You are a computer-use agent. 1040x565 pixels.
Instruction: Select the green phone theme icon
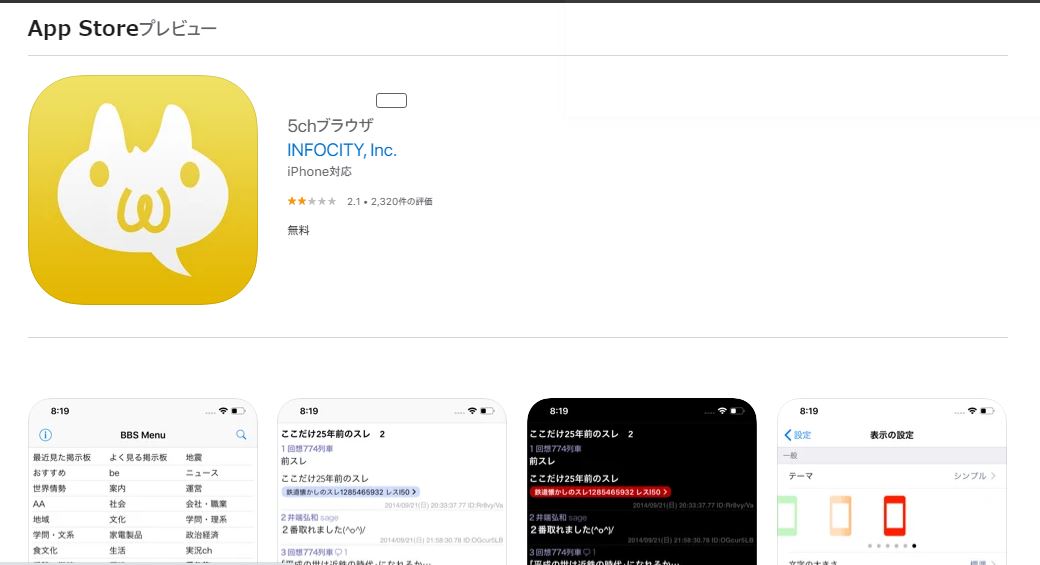click(x=787, y=515)
